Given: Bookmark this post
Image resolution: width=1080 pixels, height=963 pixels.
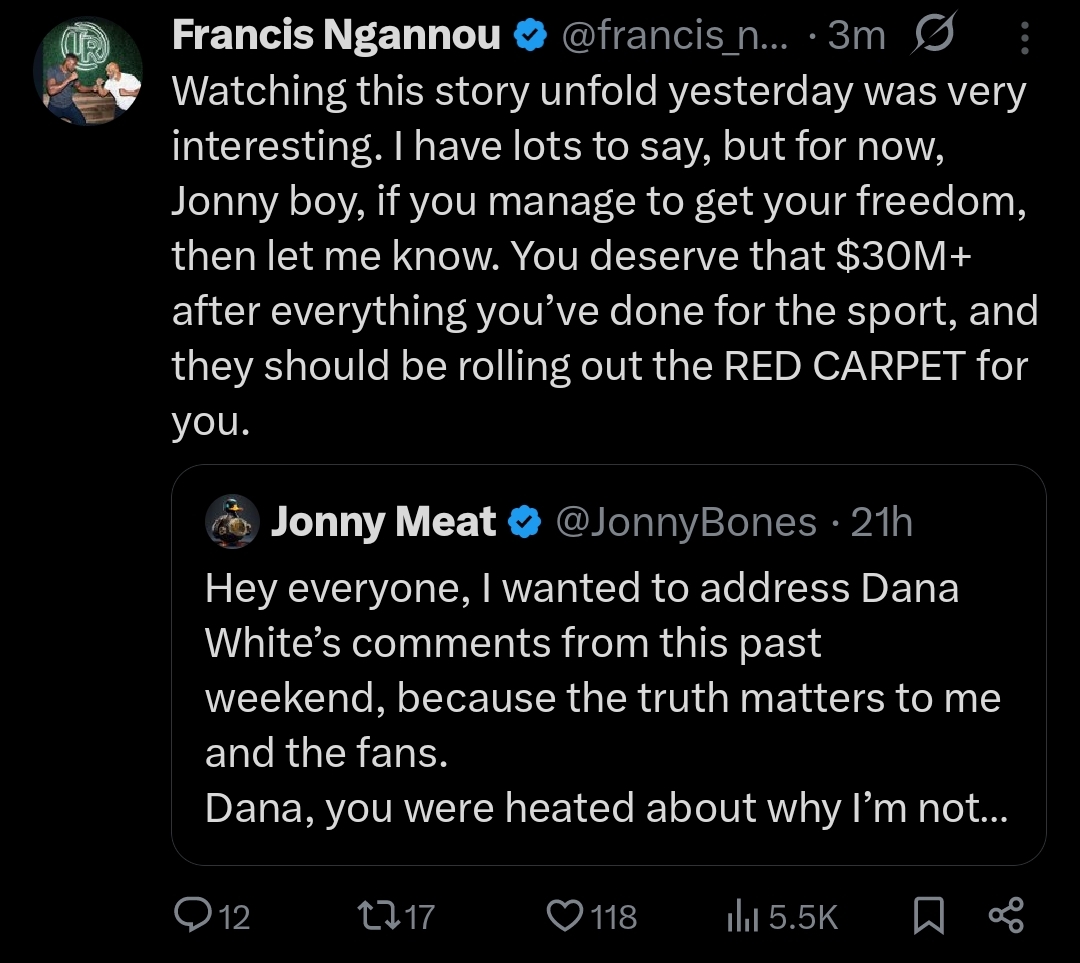Looking at the screenshot, I should coord(930,915).
